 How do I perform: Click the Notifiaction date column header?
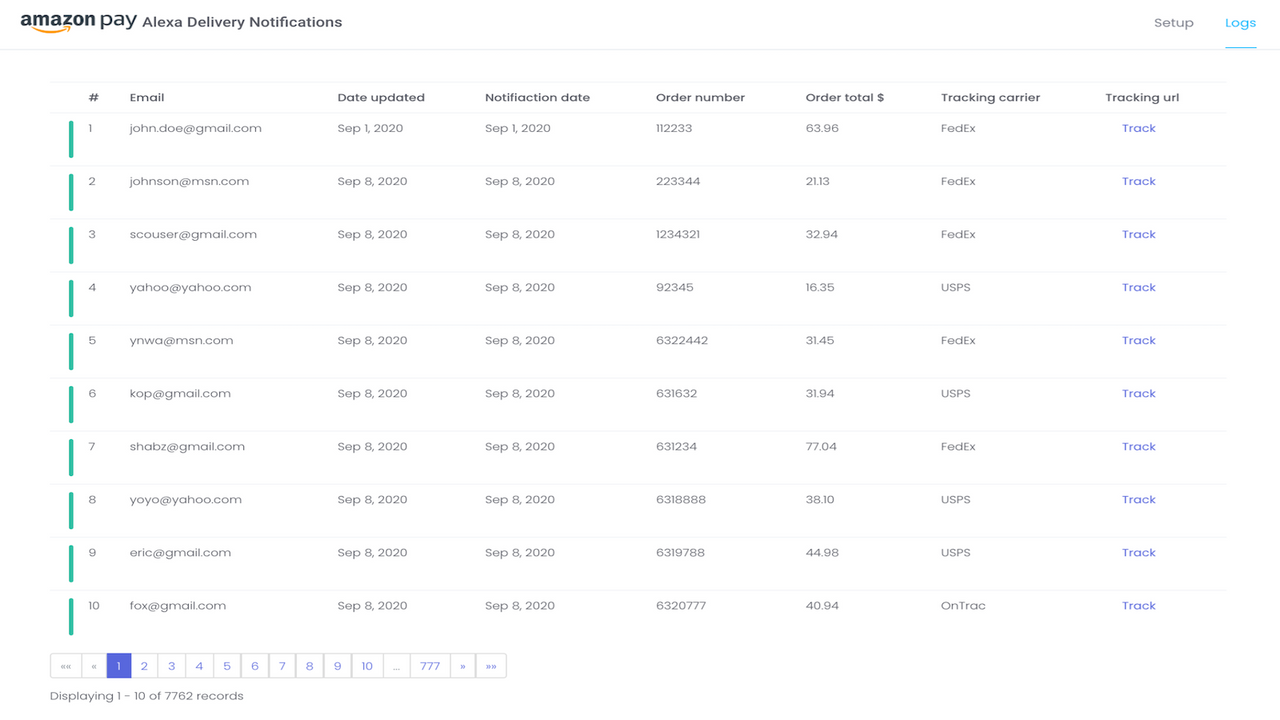(x=537, y=98)
